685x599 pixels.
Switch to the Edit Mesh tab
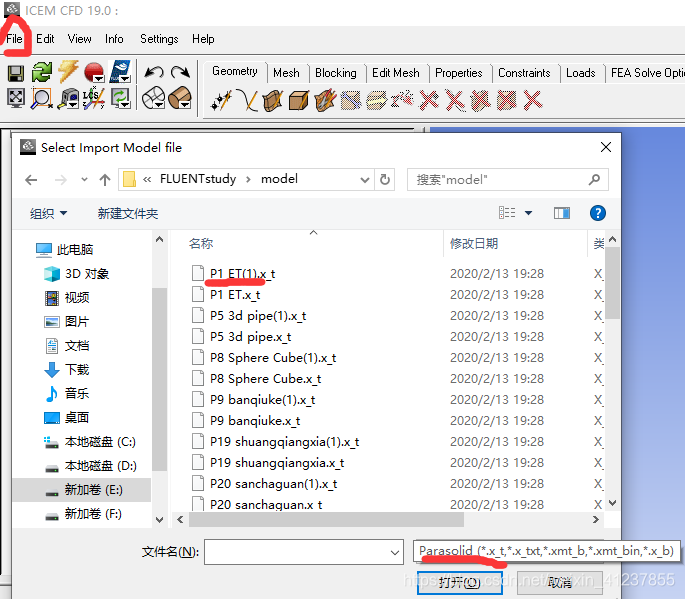click(x=396, y=73)
